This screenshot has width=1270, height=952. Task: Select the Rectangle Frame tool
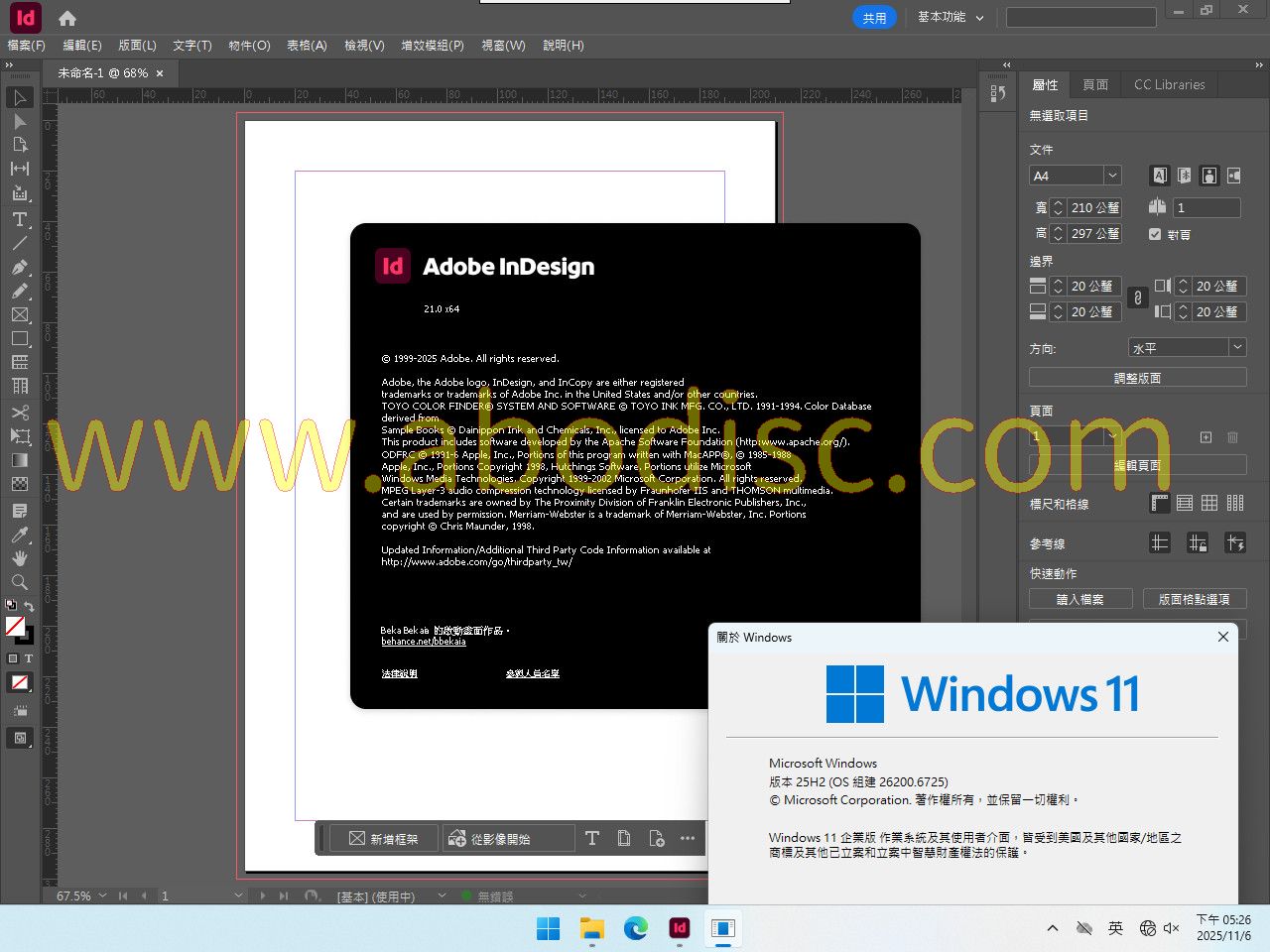pos(20,315)
